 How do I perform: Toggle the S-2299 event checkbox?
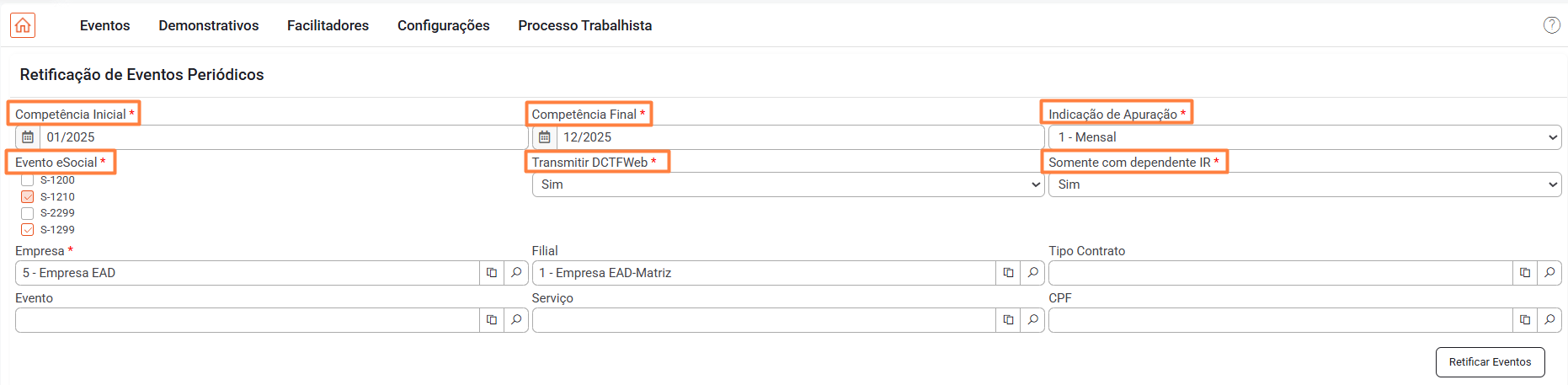coord(28,213)
